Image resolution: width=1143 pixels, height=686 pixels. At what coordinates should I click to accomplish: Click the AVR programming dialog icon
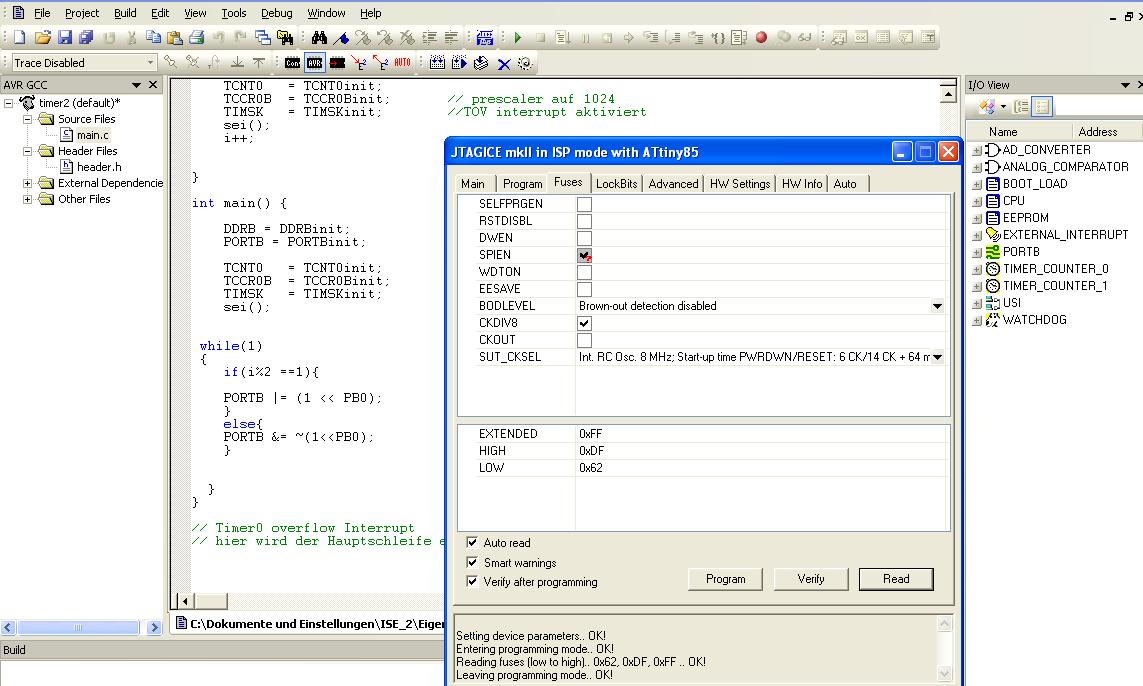(314, 63)
